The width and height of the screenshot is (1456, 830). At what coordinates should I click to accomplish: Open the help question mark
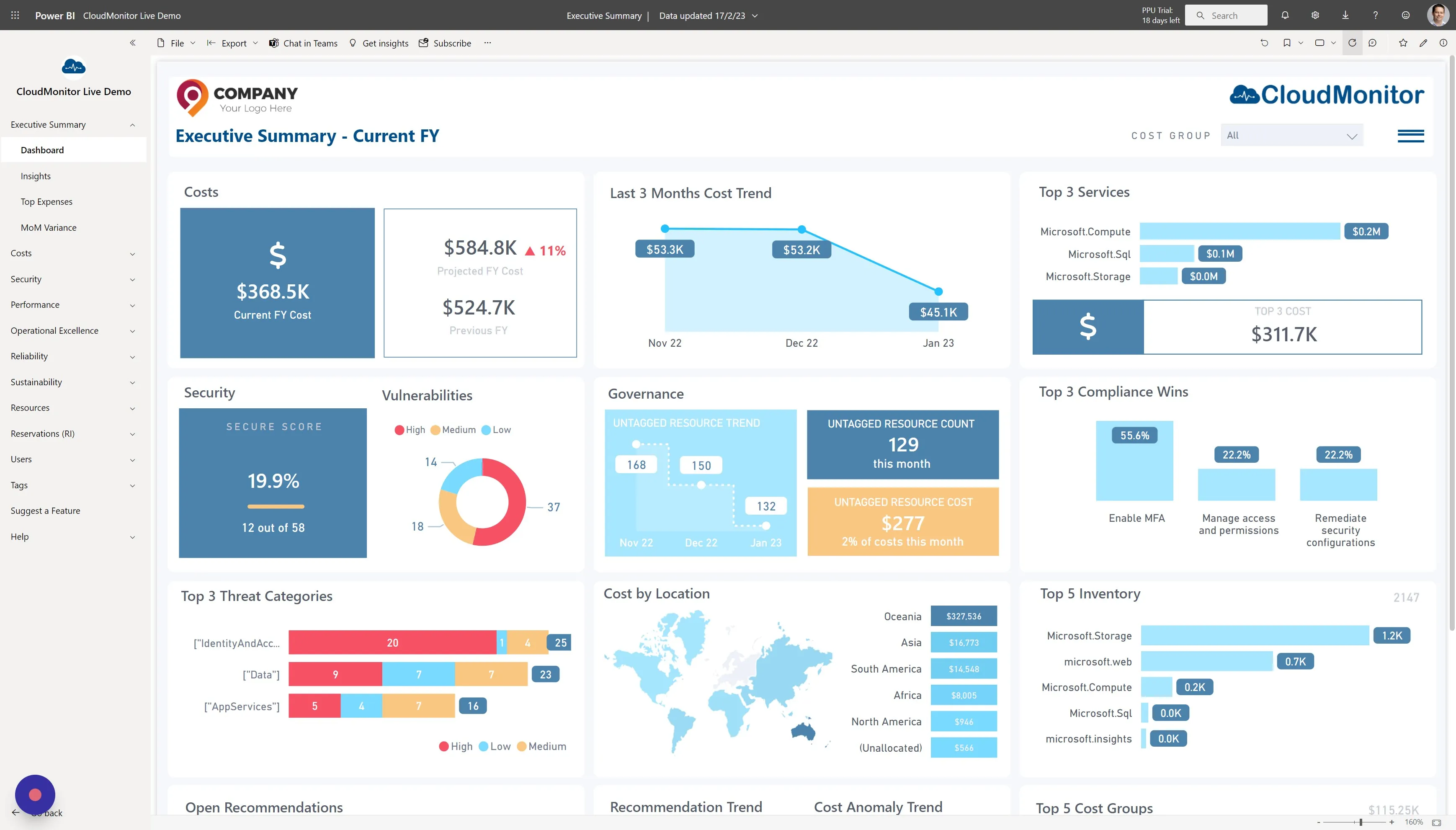1376,15
